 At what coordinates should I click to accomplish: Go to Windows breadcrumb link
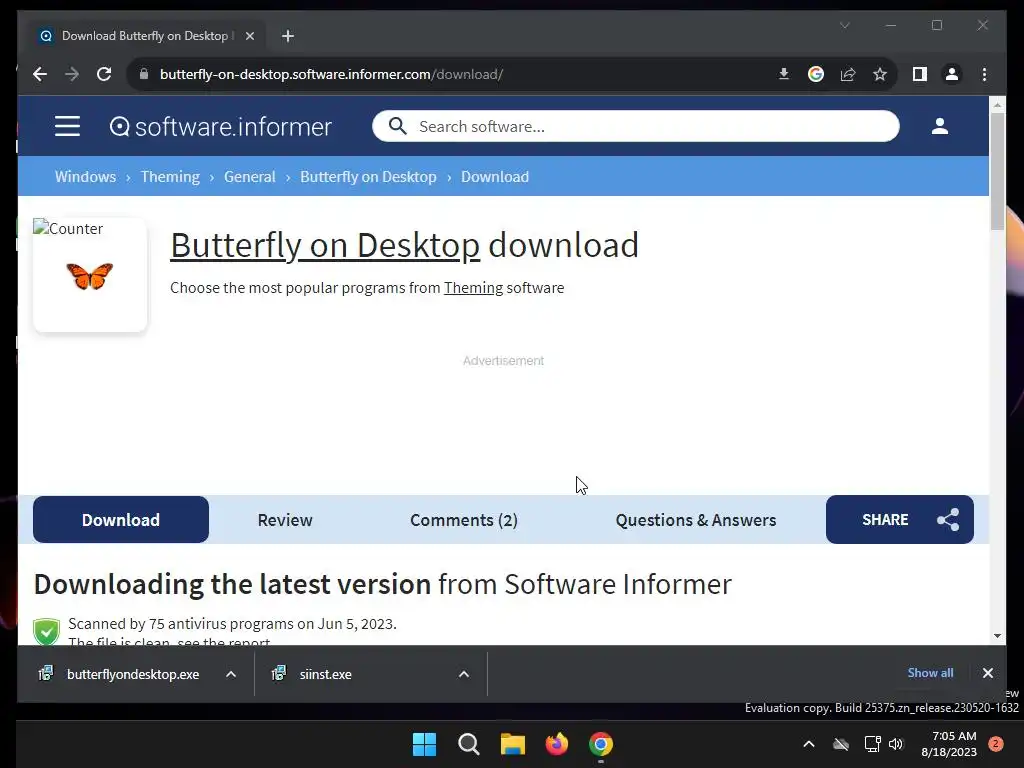[86, 177]
